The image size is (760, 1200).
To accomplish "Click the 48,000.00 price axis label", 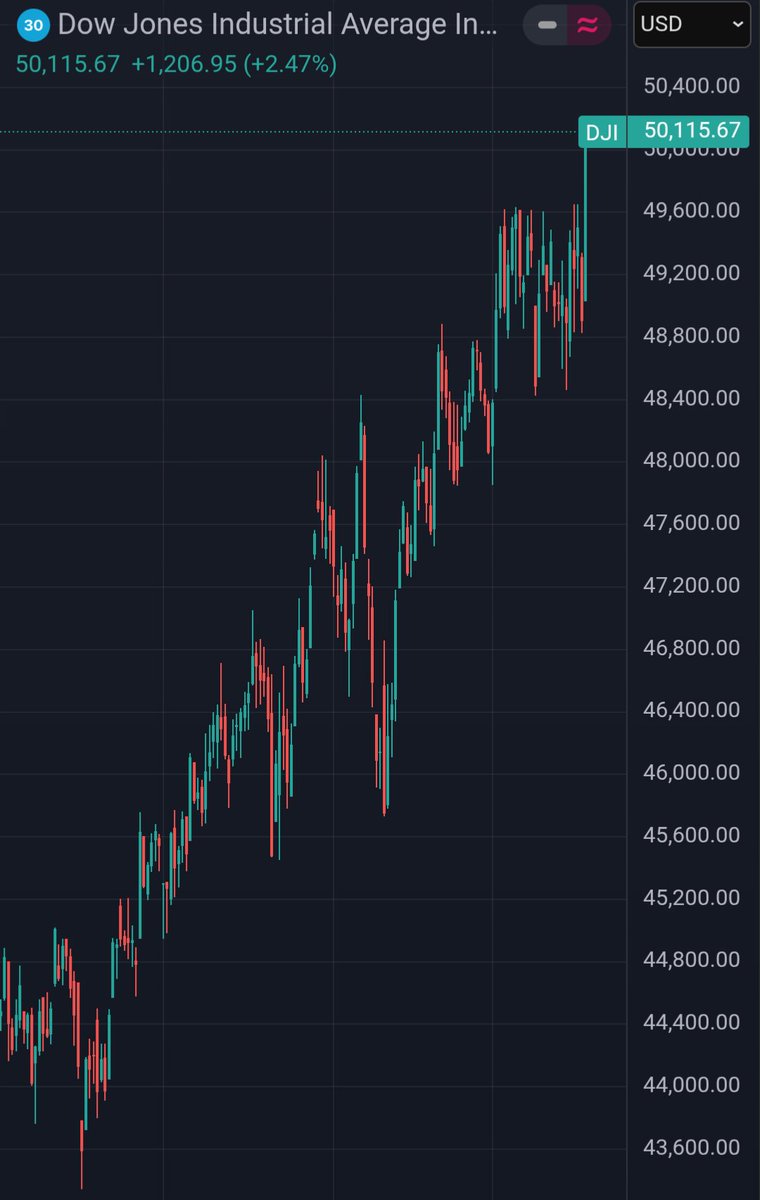I will click(692, 460).
